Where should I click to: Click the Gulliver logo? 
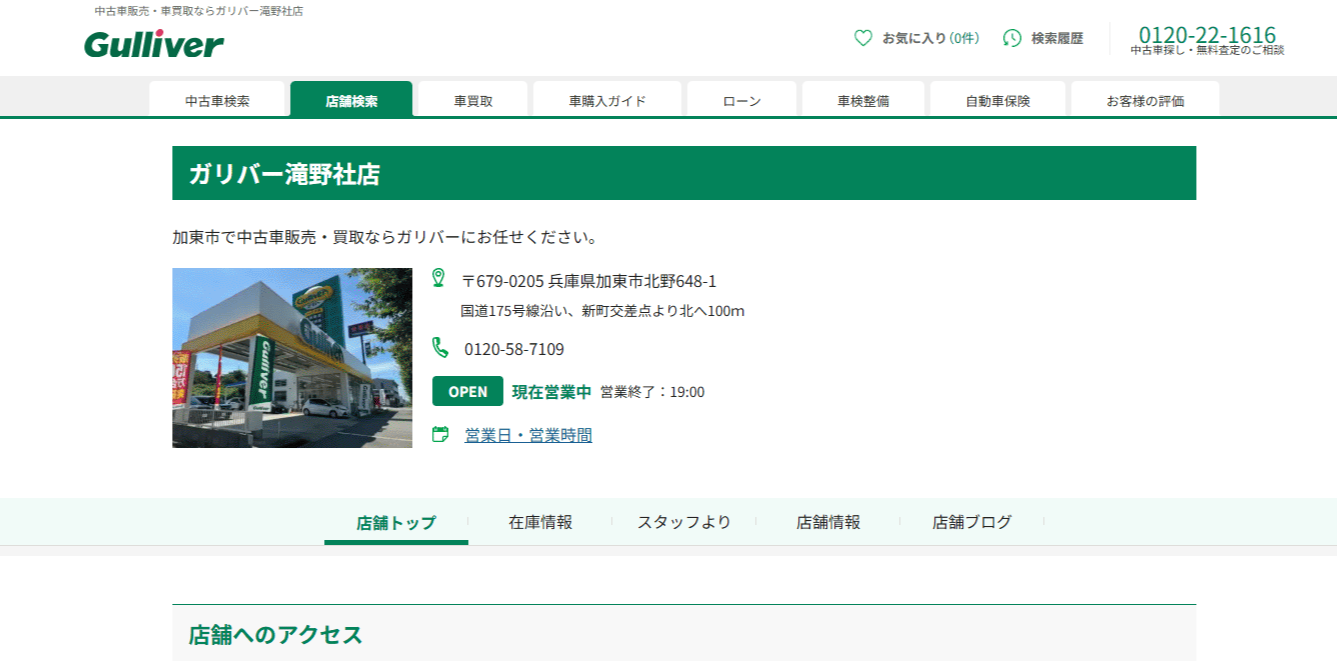pyautogui.click(x=154, y=44)
